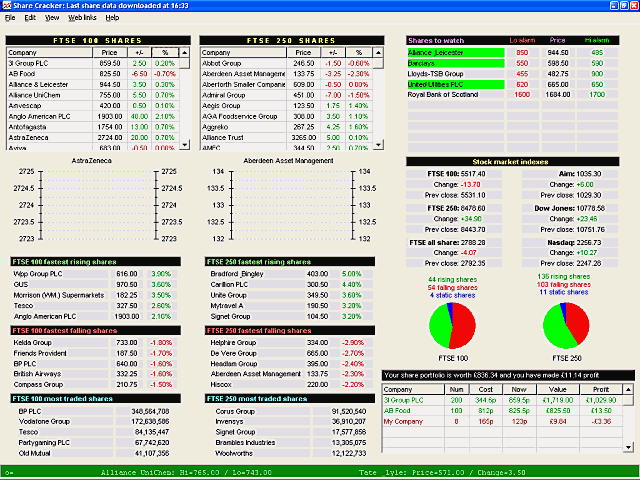Image resolution: width=640 pixels, height=480 pixels.
Task: Select 3i Group PLC row in FTSE 100 table
Action: [93, 63]
